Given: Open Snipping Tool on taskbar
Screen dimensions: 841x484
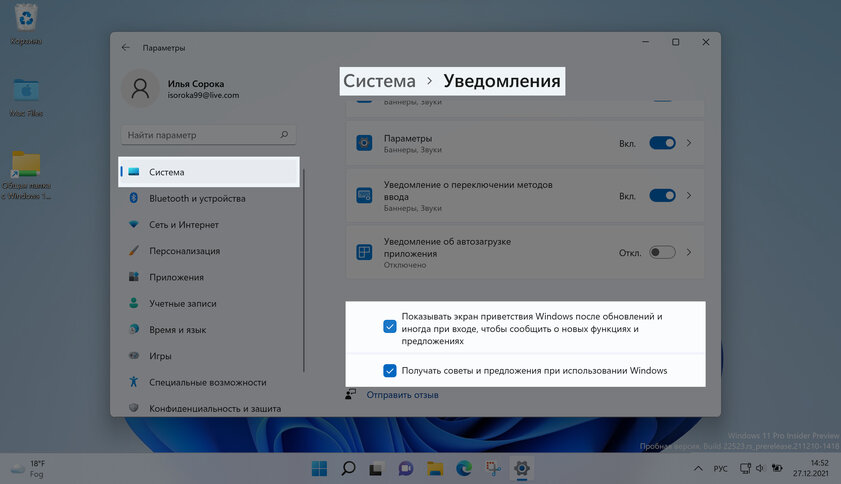Looking at the screenshot, I should 493,468.
